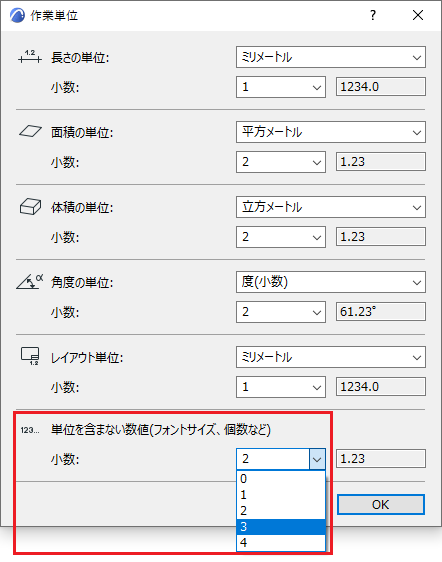
Task: Open the レイアウト単位 ミリメートル dropdown
Action: pyautogui.click(x=331, y=357)
